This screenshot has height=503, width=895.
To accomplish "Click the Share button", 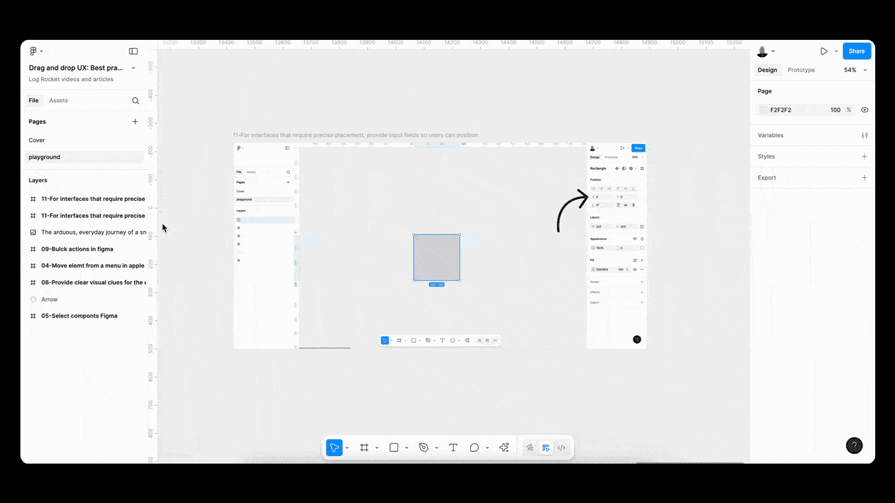I will (856, 51).
